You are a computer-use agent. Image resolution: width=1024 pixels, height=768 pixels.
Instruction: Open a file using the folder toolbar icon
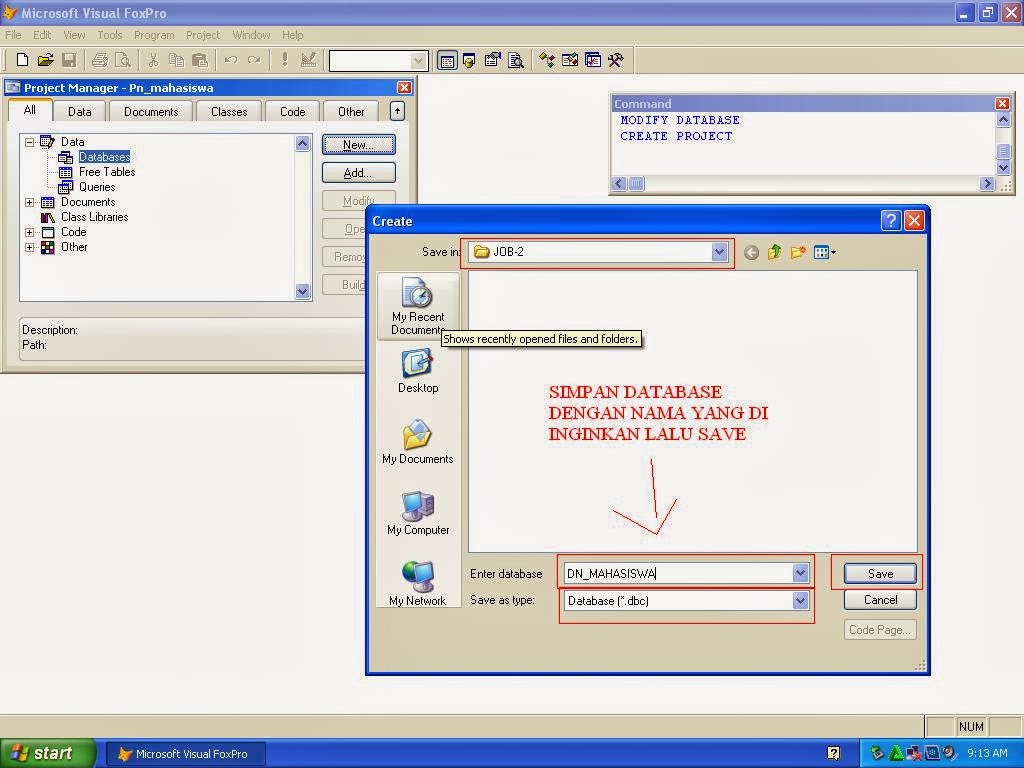point(46,60)
